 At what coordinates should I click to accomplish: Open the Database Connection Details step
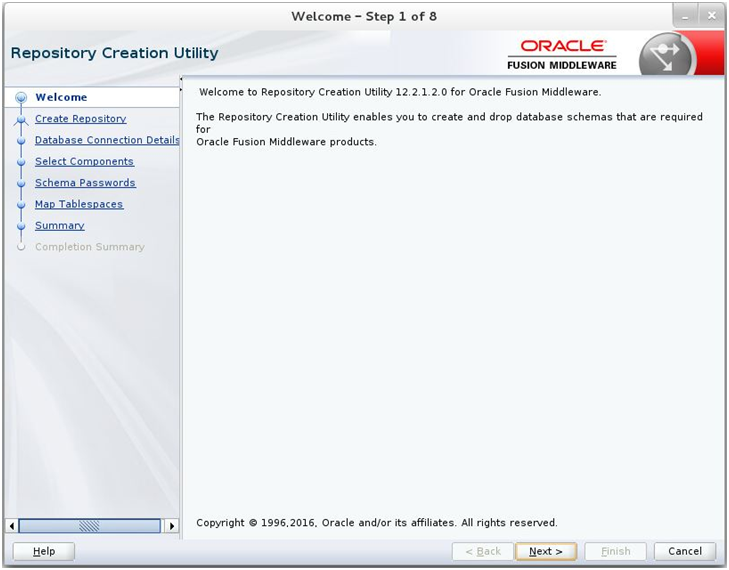[x=107, y=140]
